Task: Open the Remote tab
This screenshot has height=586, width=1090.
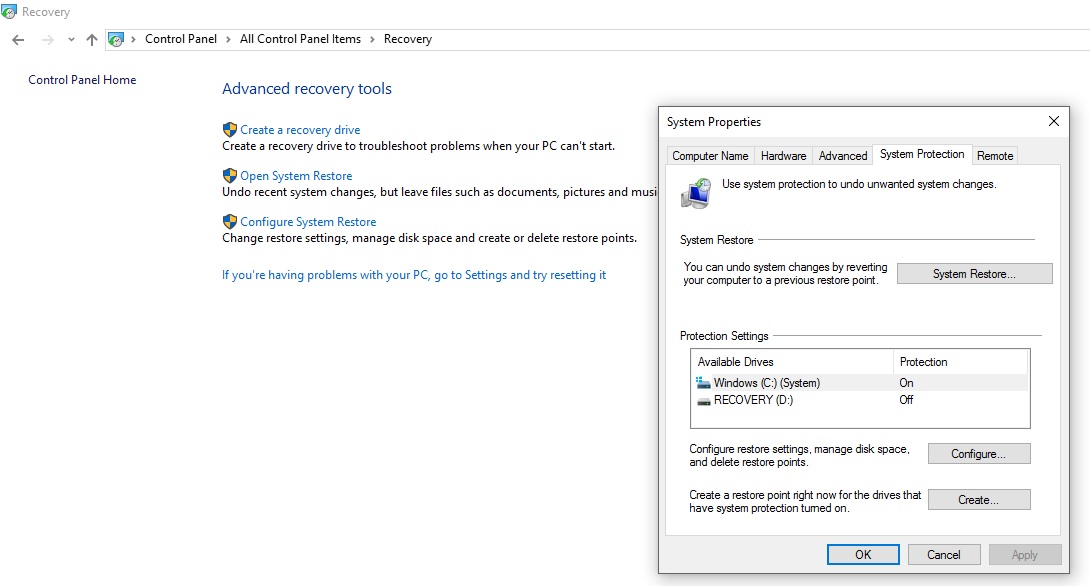Action: [x=995, y=156]
